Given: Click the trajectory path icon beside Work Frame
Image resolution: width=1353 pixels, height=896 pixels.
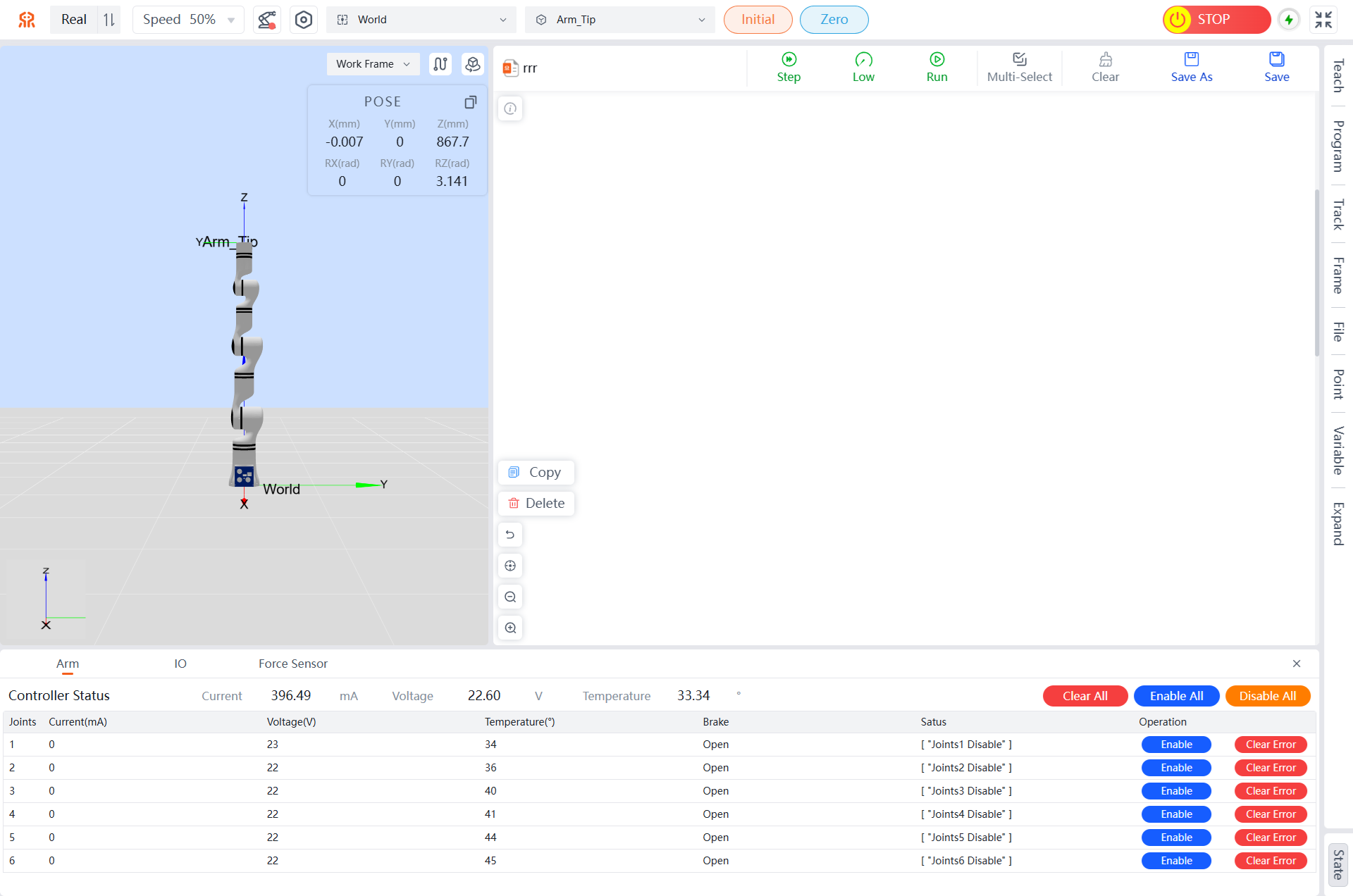Looking at the screenshot, I should click(440, 64).
